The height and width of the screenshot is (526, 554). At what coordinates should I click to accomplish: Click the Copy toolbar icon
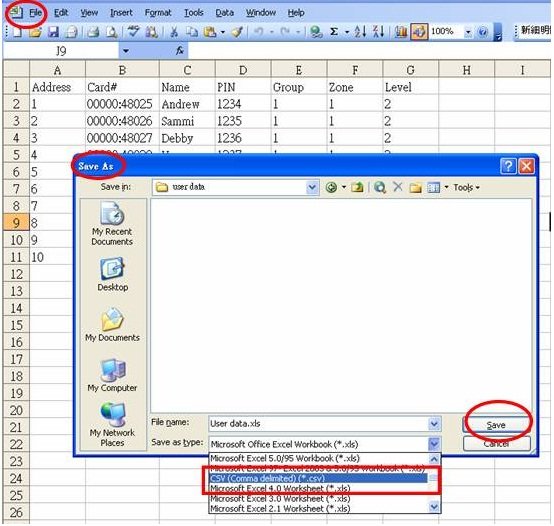(192, 32)
